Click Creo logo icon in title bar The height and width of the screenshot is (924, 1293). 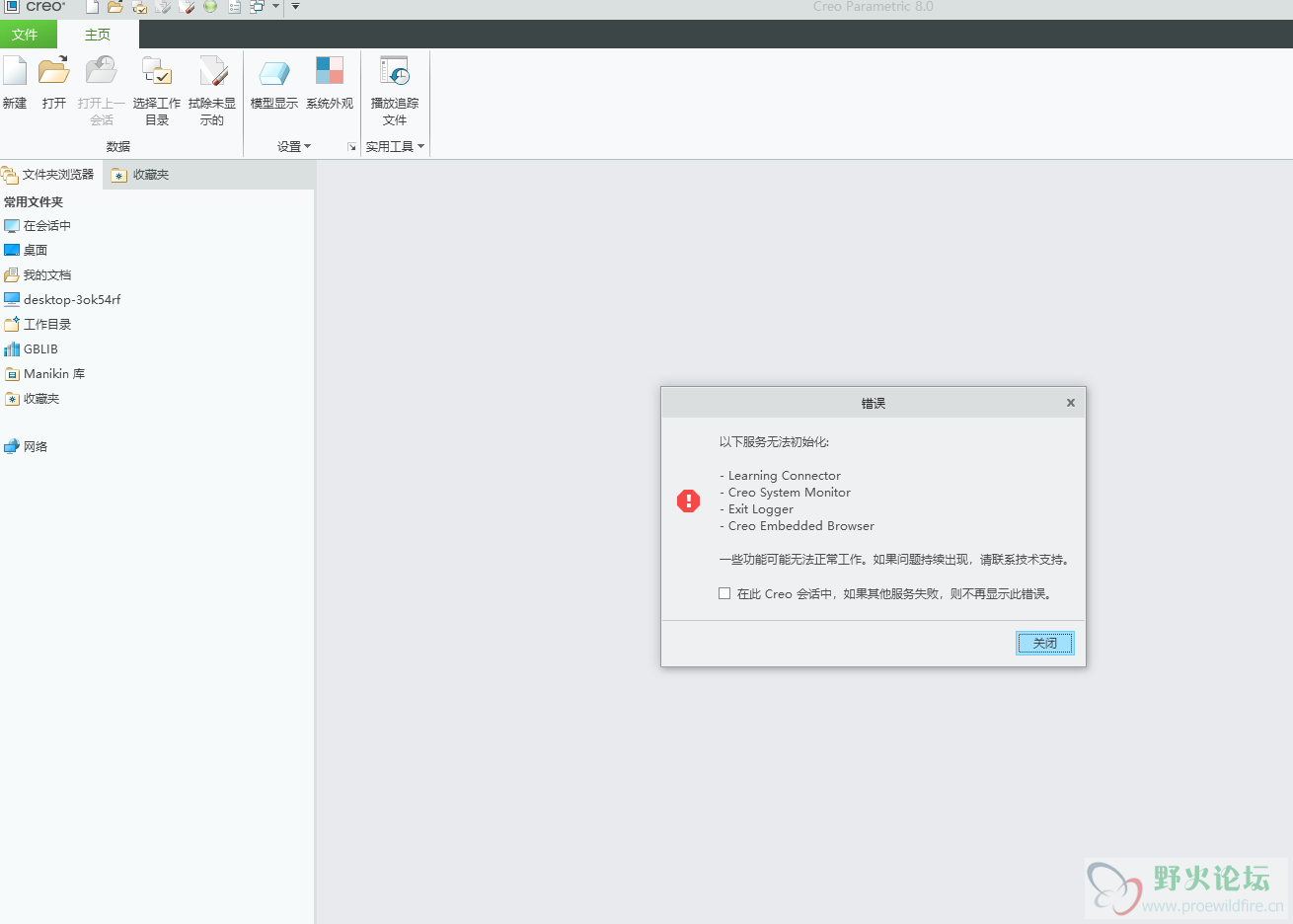pos(11,6)
